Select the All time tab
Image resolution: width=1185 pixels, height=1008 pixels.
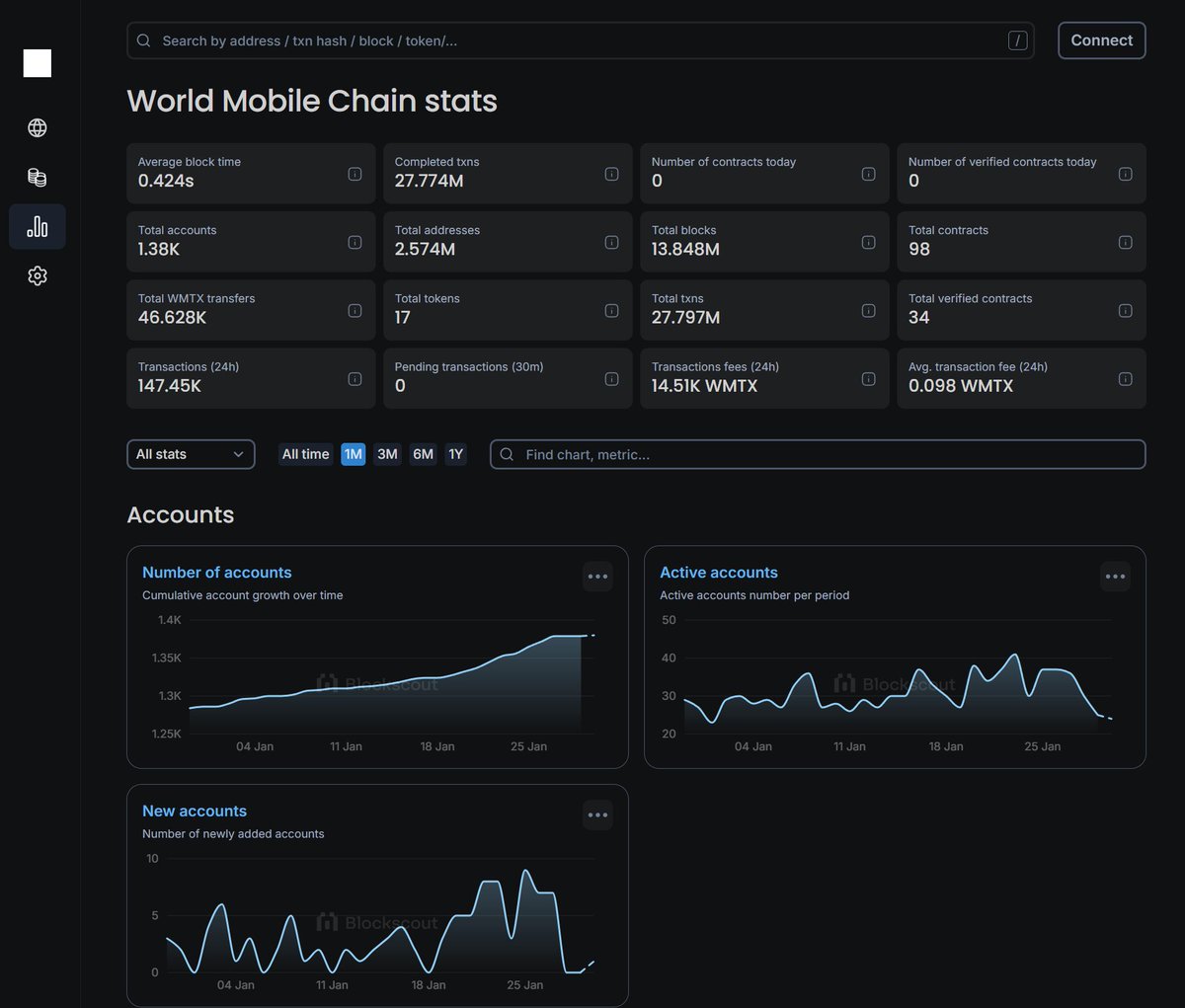(x=305, y=454)
